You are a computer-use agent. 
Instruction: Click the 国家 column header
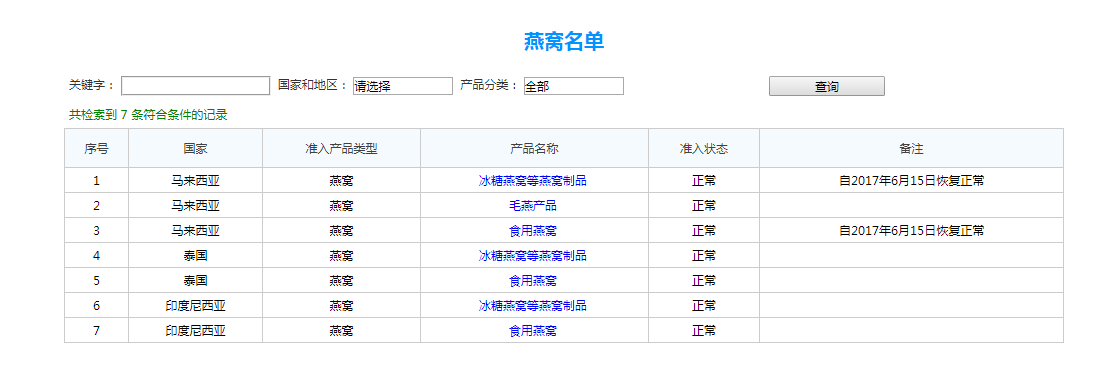pos(195,149)
